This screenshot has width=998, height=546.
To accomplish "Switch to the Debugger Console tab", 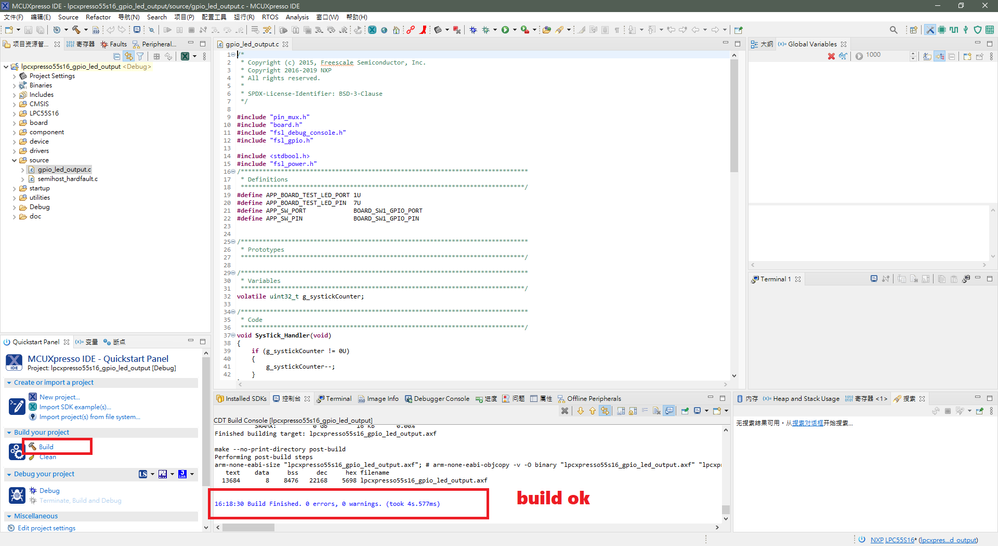I will point(436,399).
